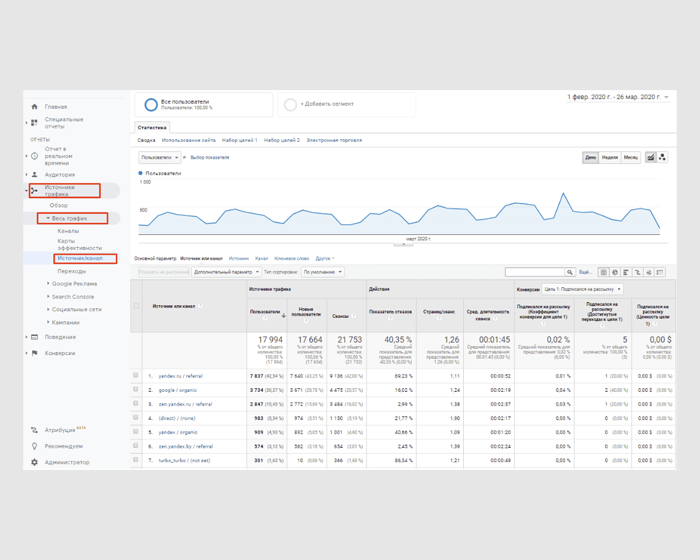Check the row for google / organic
700x560 pixels.
136,389
